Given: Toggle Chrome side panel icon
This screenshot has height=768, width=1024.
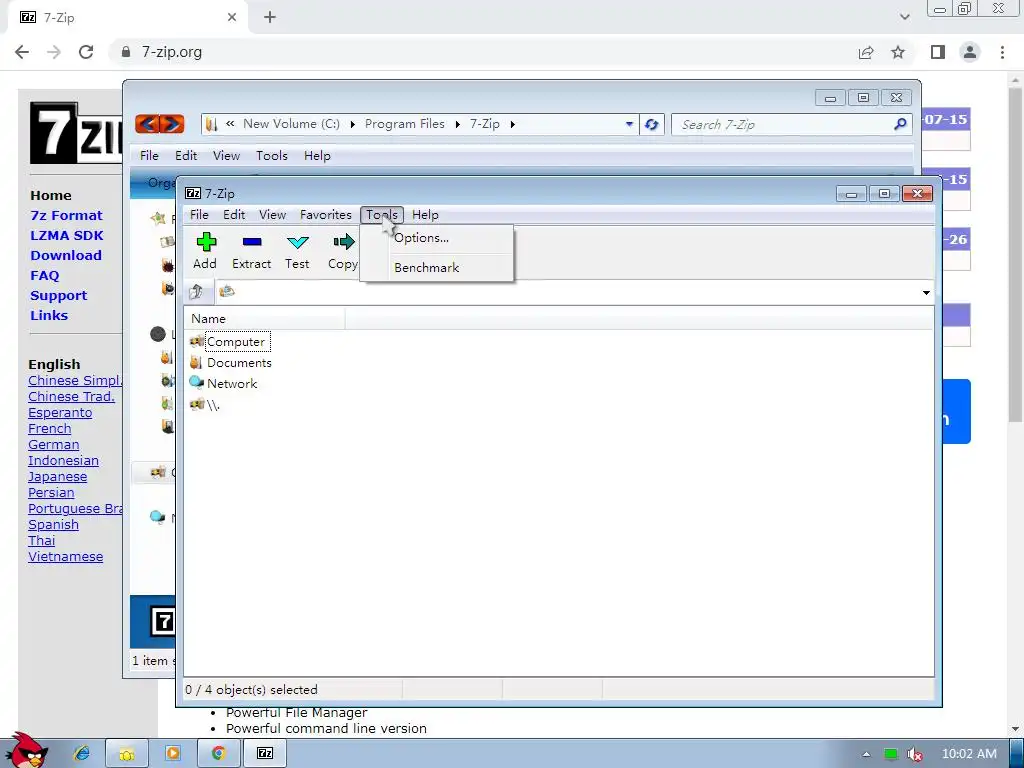Looking at the screenshot, I should (938, 52).
